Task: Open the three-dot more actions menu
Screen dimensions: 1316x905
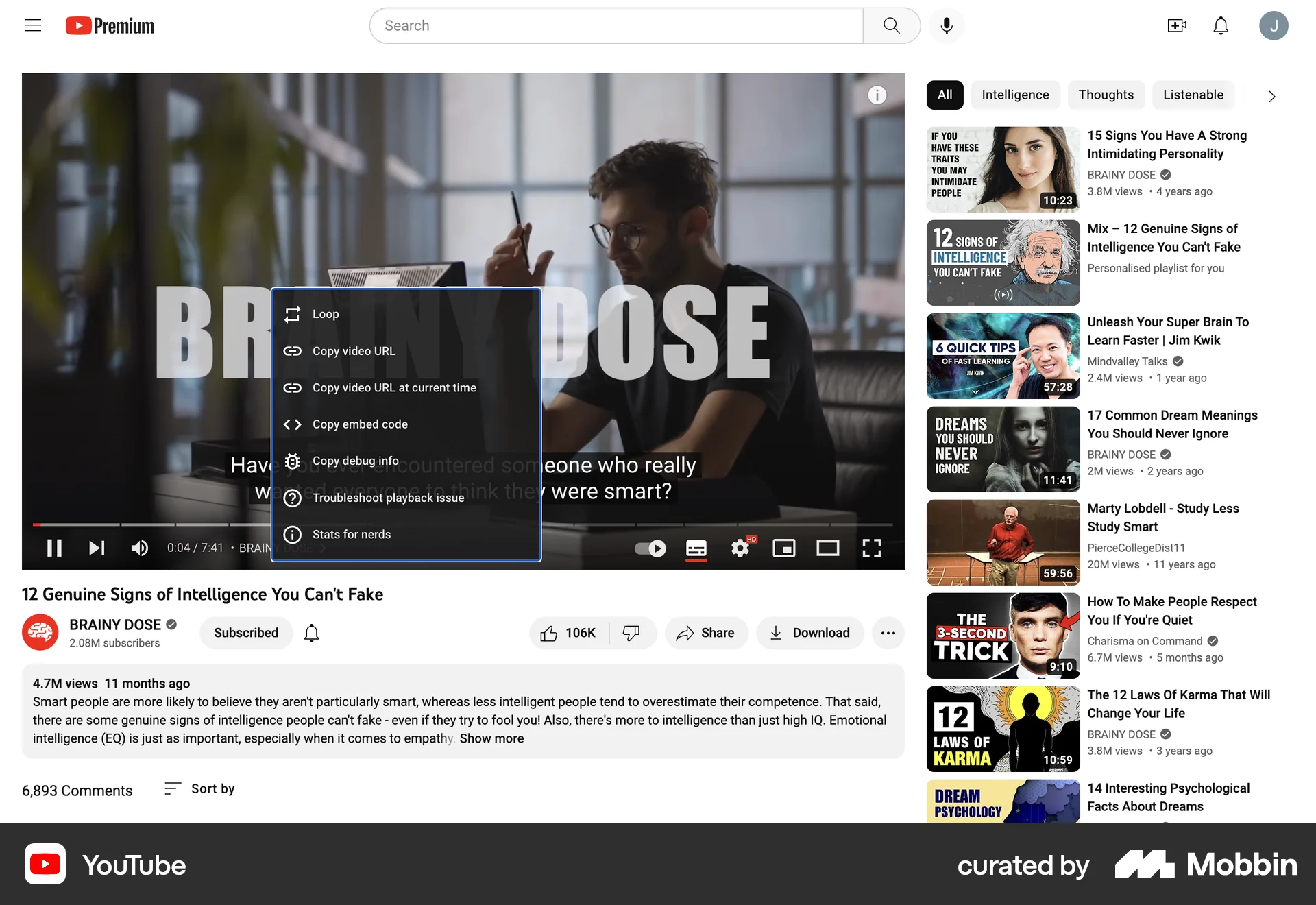Action: pyautogui.click(x=888, y=633)
